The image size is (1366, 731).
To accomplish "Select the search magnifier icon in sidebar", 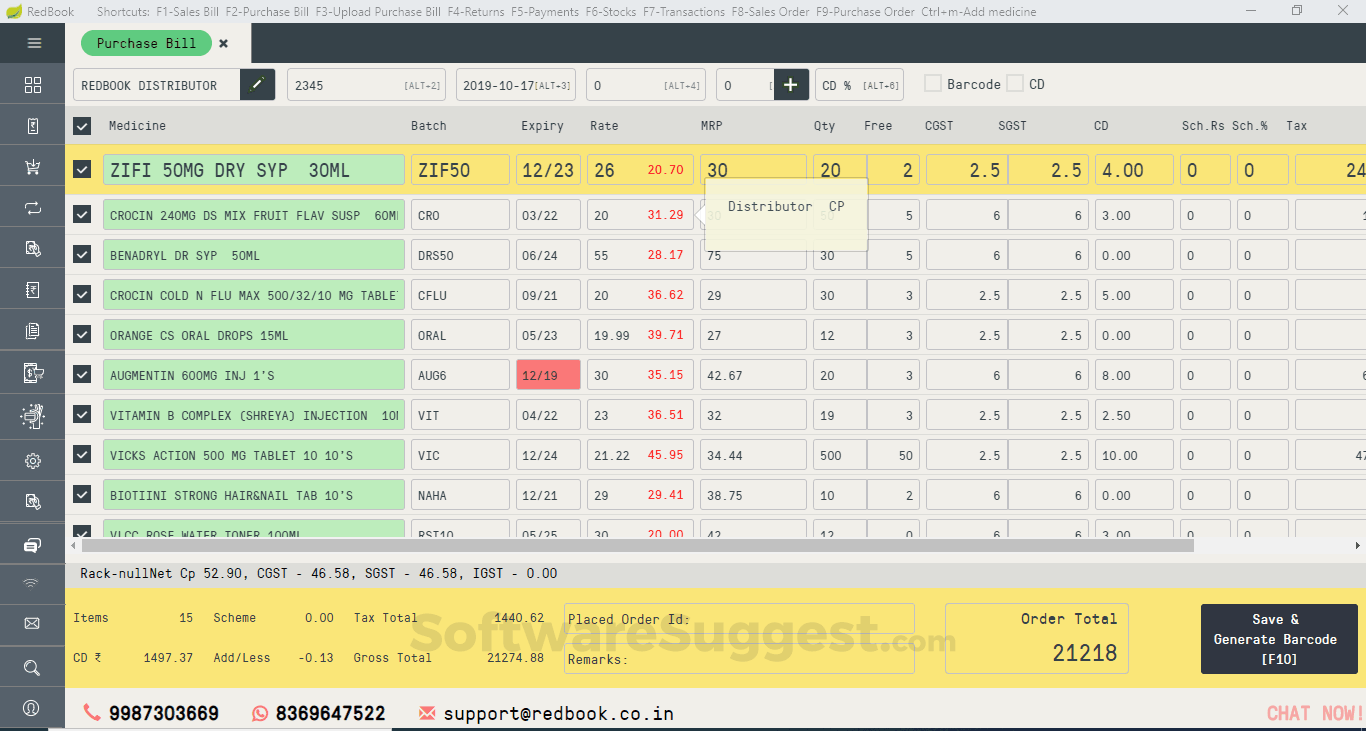I will point(32,664).
